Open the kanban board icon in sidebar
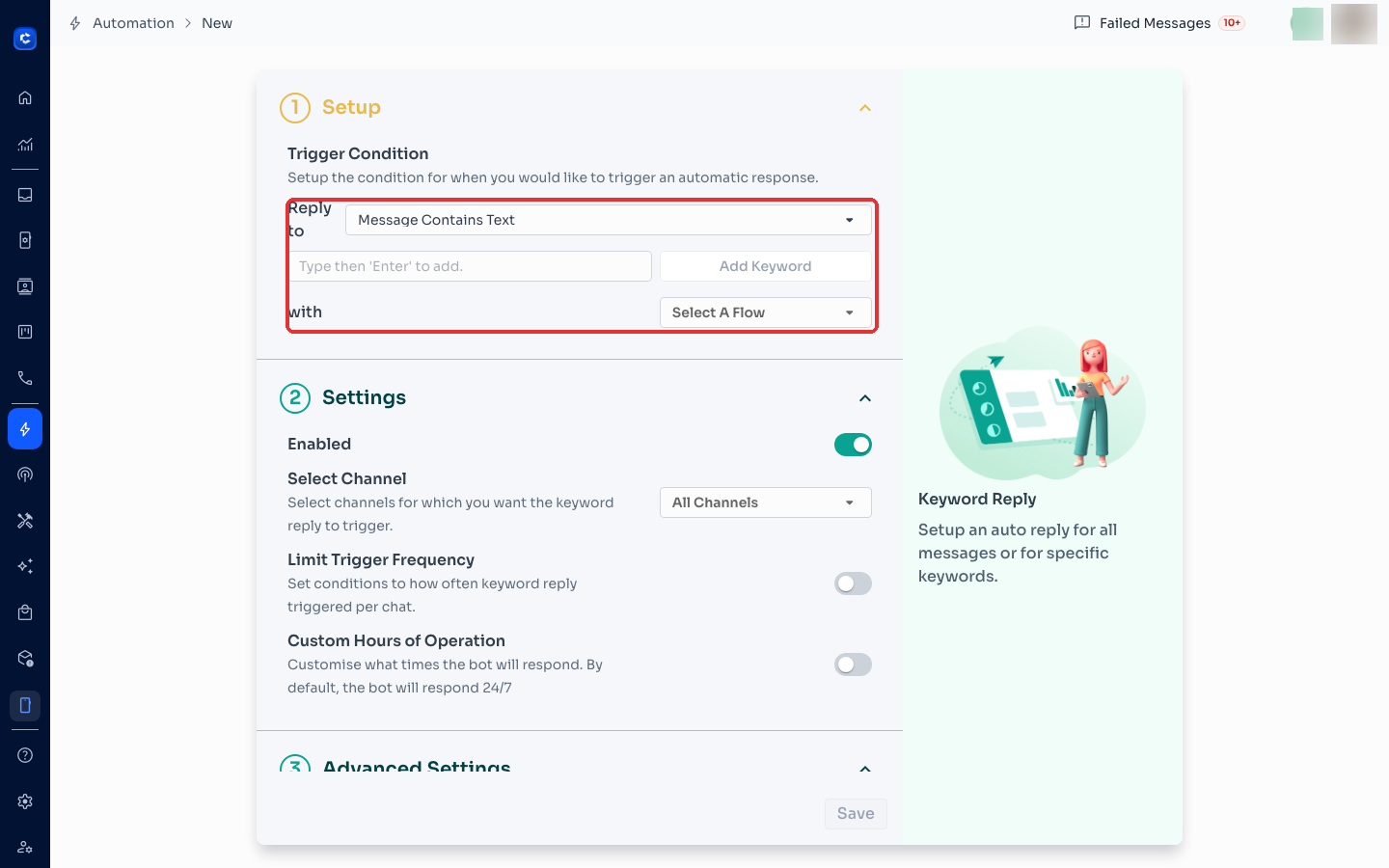 coord(25,332)
